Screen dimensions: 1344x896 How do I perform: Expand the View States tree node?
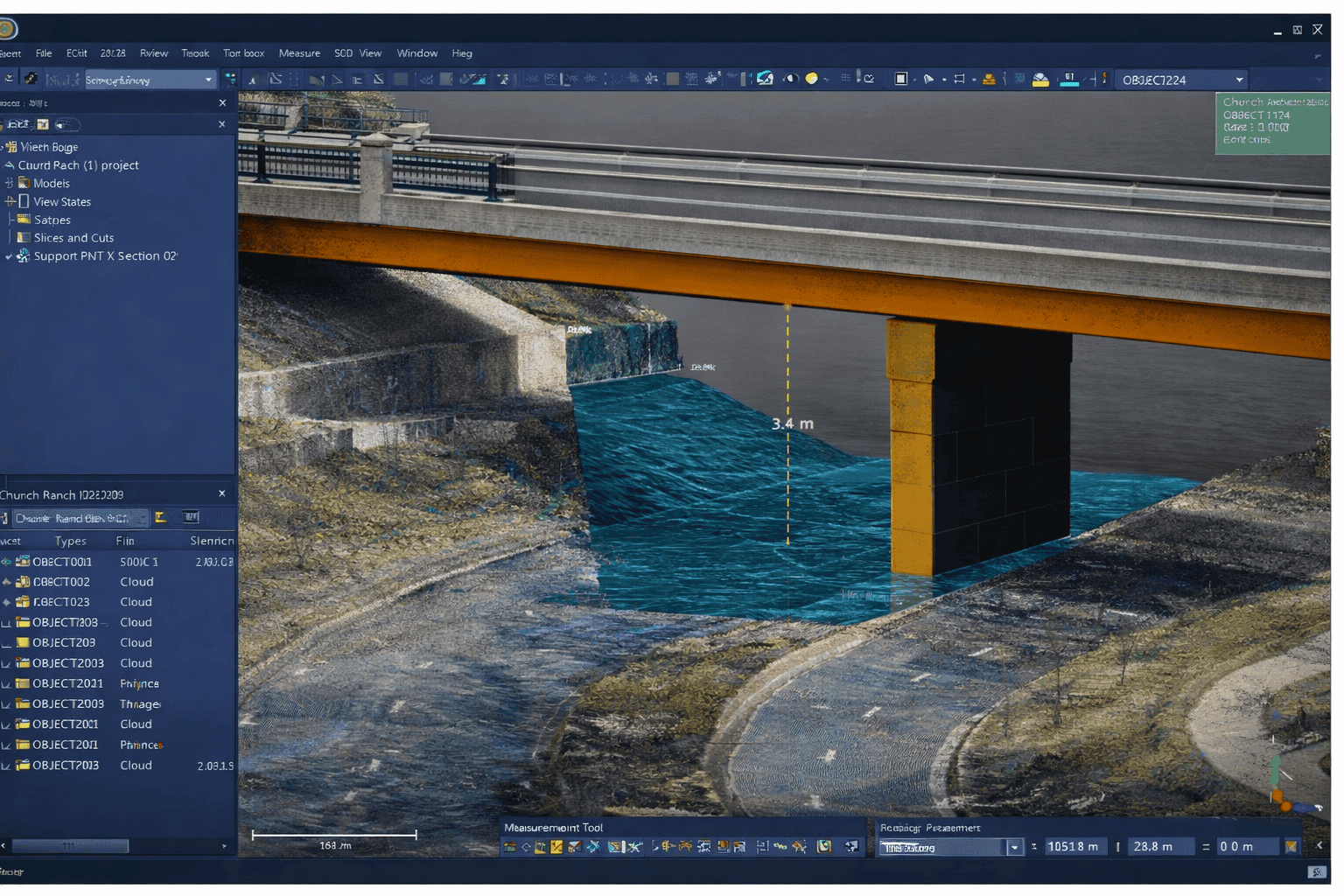coord(10,201)
